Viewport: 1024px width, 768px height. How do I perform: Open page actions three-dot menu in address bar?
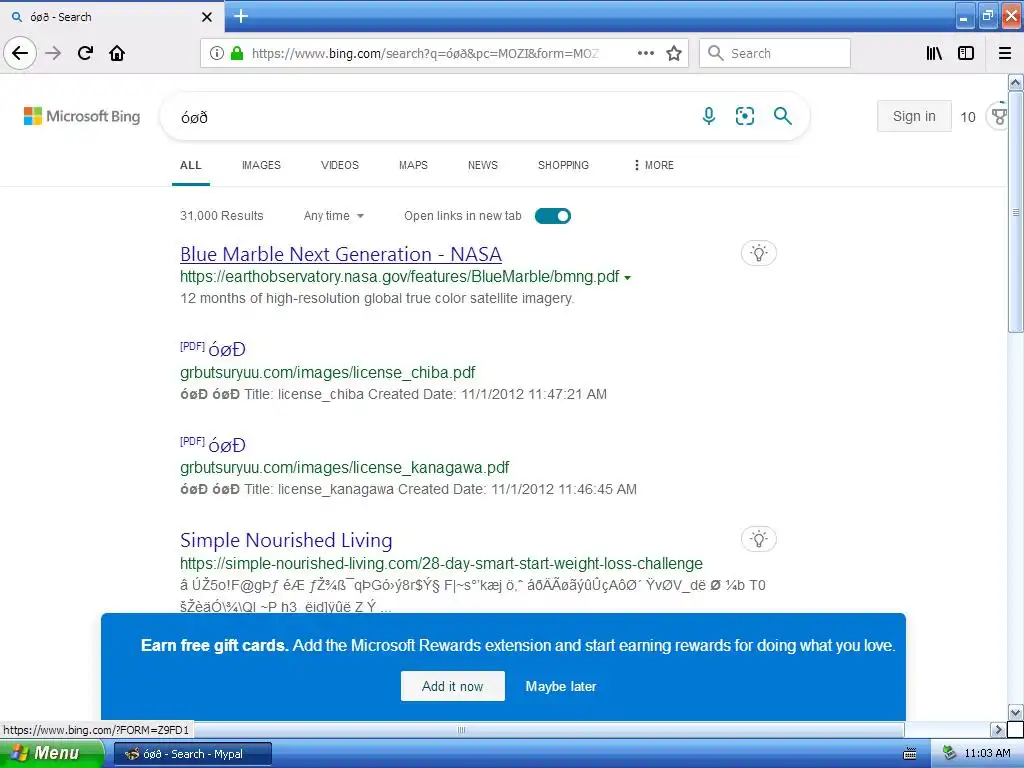645,53
